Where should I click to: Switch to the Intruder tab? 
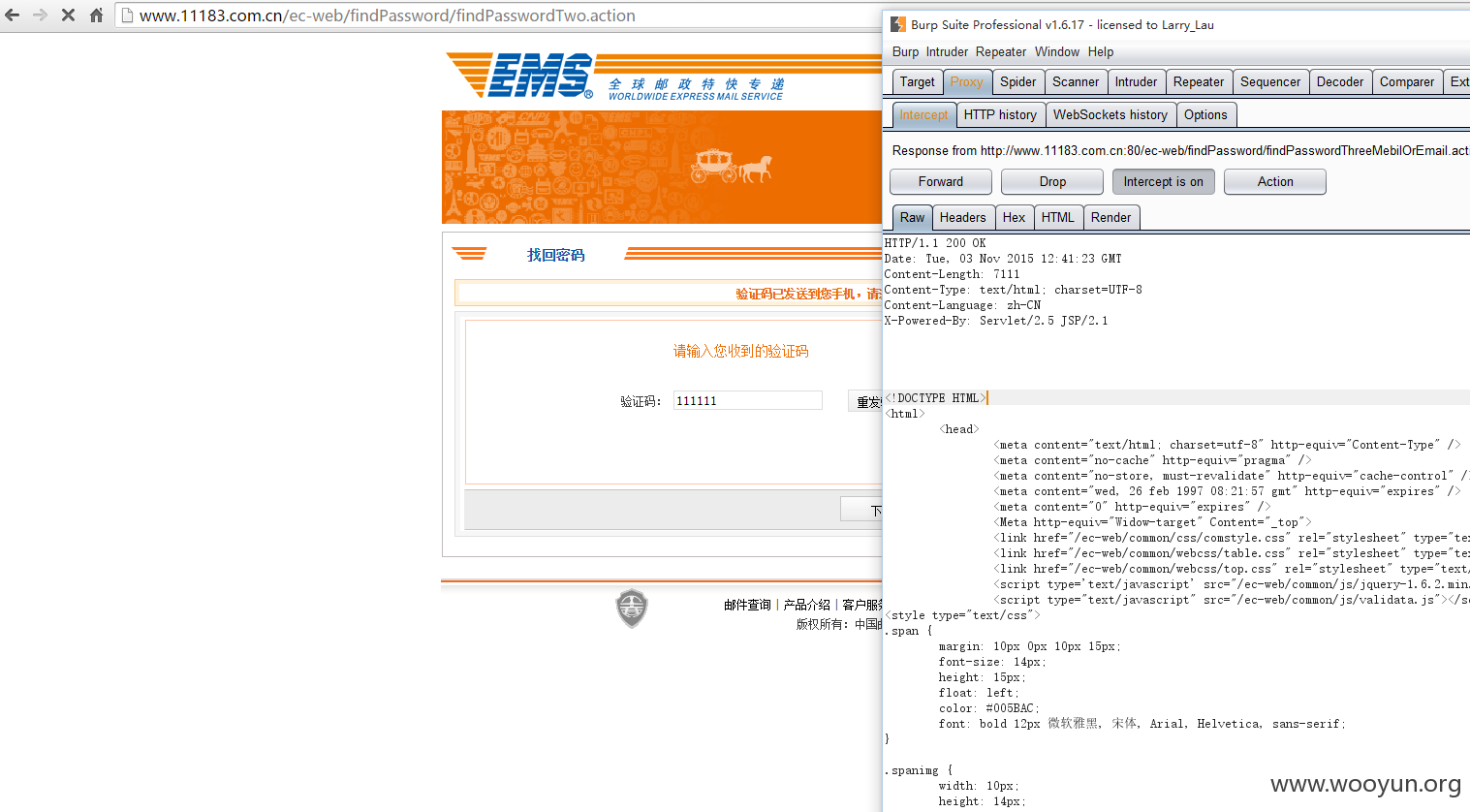point(1136,82)
